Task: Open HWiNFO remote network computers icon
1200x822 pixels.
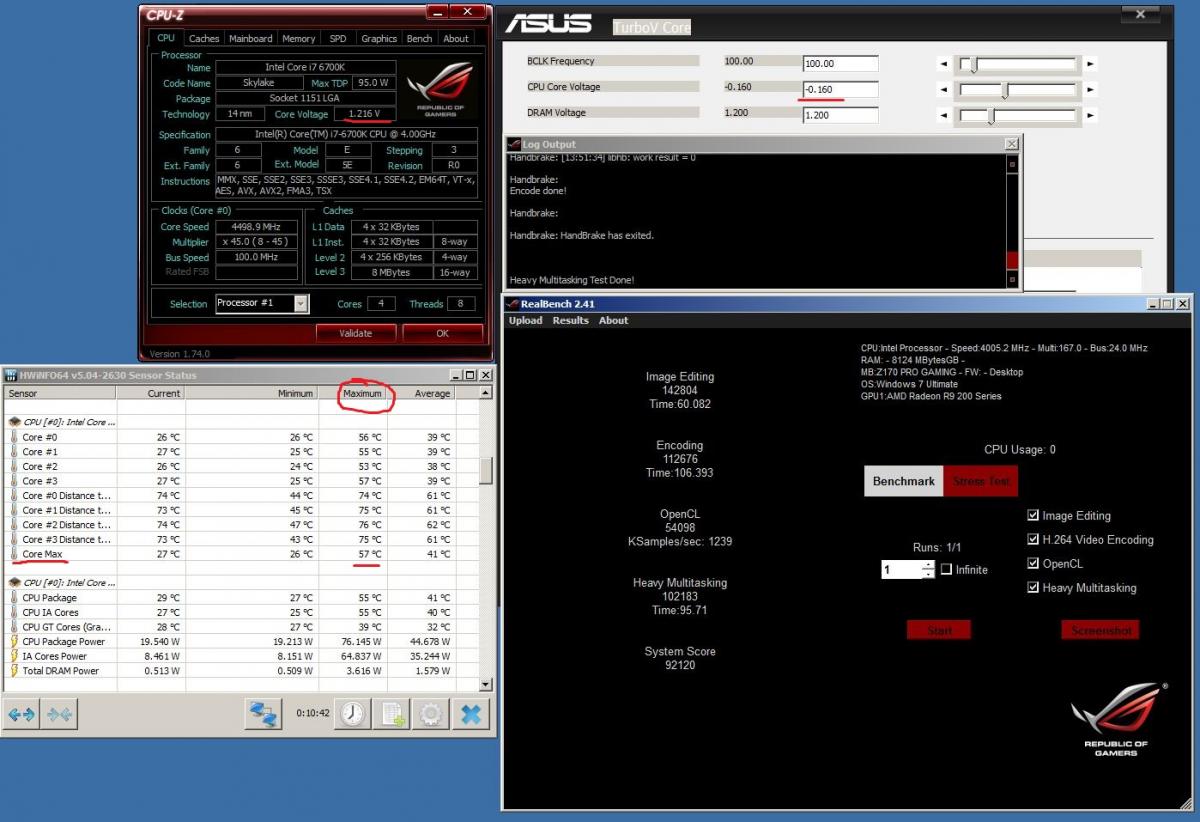Action: (264, 714)
